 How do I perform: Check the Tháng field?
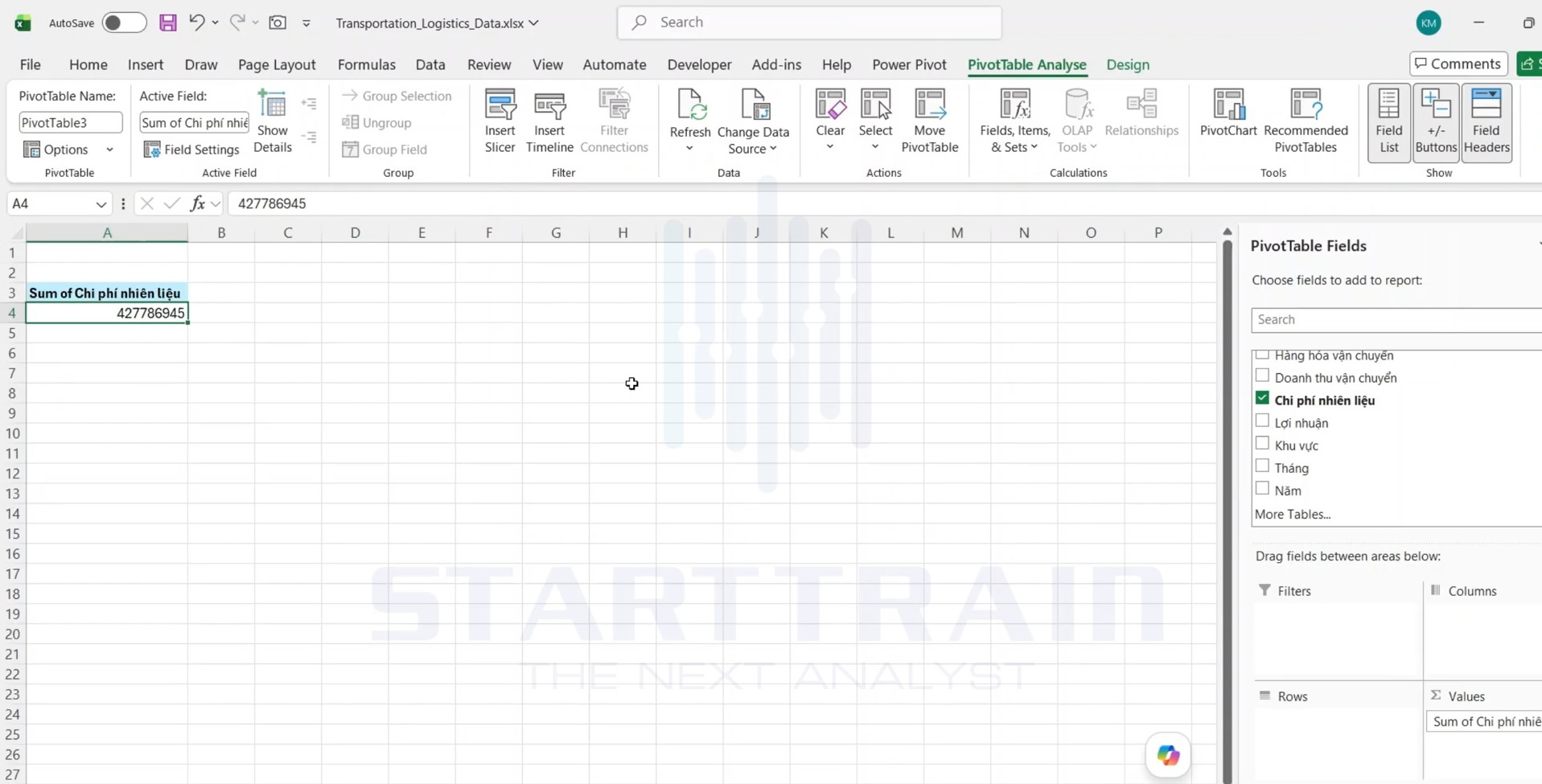[x=1262, y=466]
